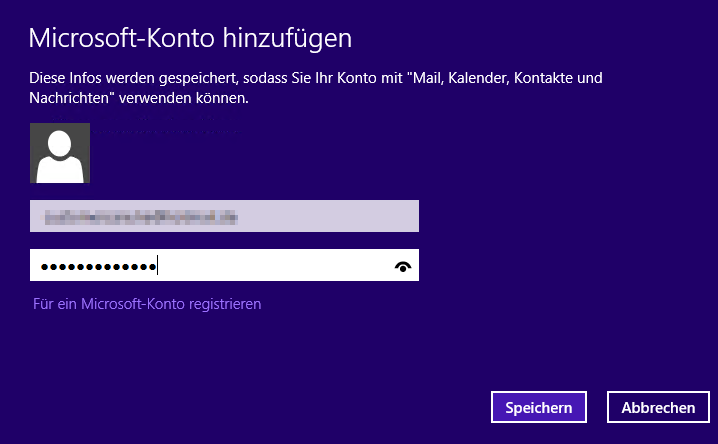The image size is (718, 444).
Task: Click the word "registrieren" in the purple link
Action: pyautogui.click(x=225, y=304)
